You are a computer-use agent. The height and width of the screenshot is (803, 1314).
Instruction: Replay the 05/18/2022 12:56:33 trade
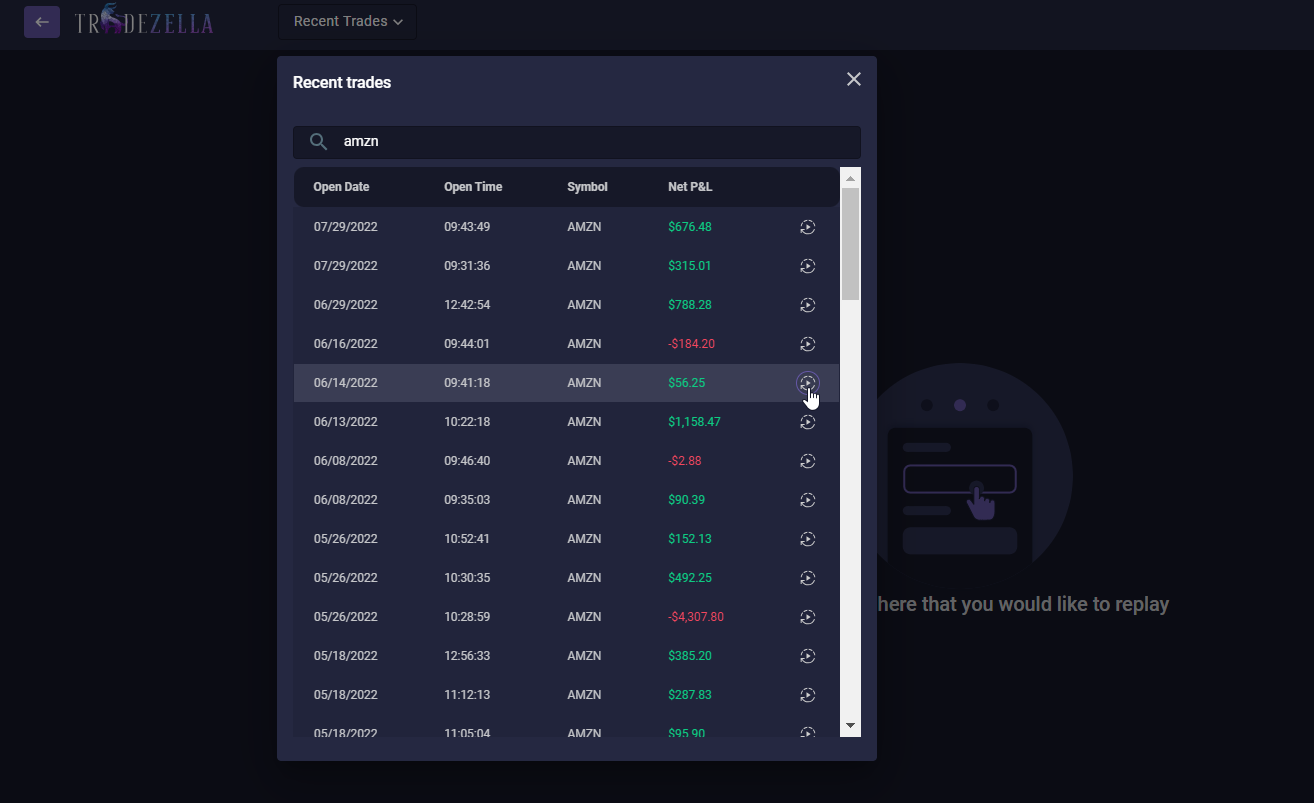[807, 656]
